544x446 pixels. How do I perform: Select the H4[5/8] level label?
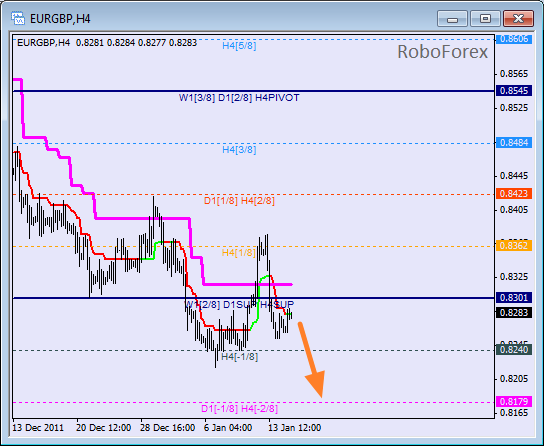239,45
